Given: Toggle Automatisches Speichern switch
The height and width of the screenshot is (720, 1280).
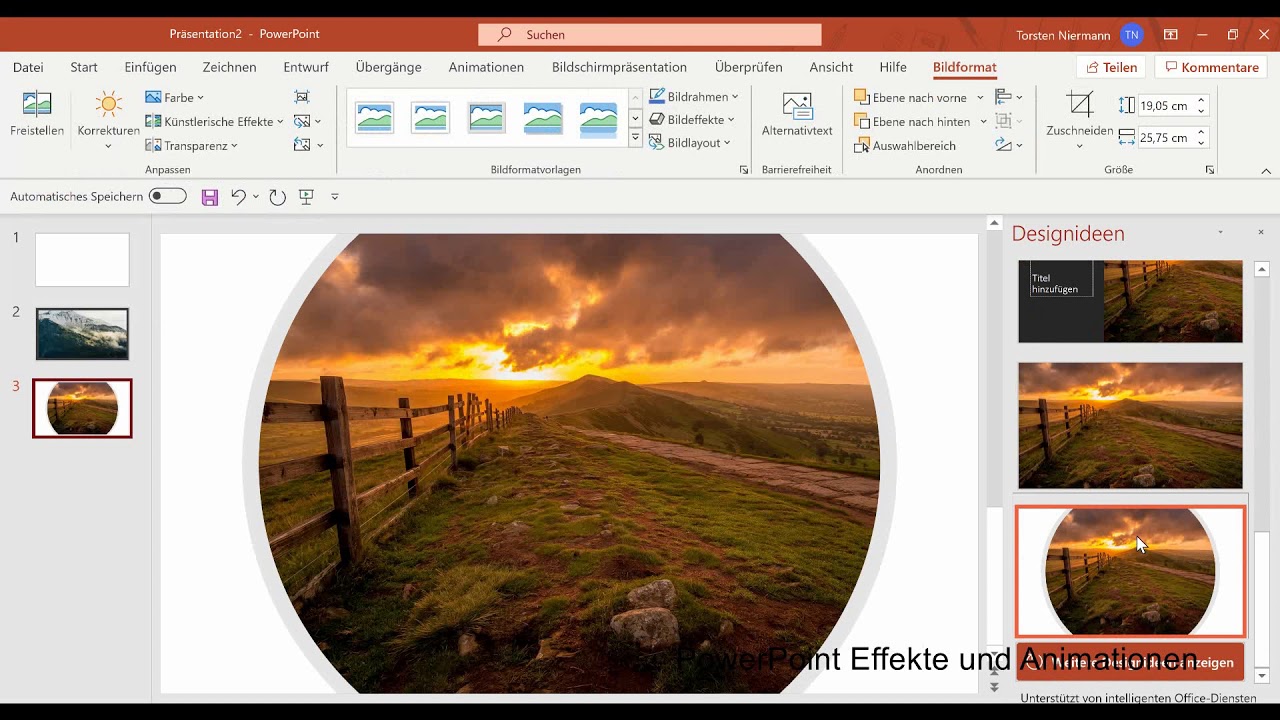Looking at the screenshot, I should 168,196.
